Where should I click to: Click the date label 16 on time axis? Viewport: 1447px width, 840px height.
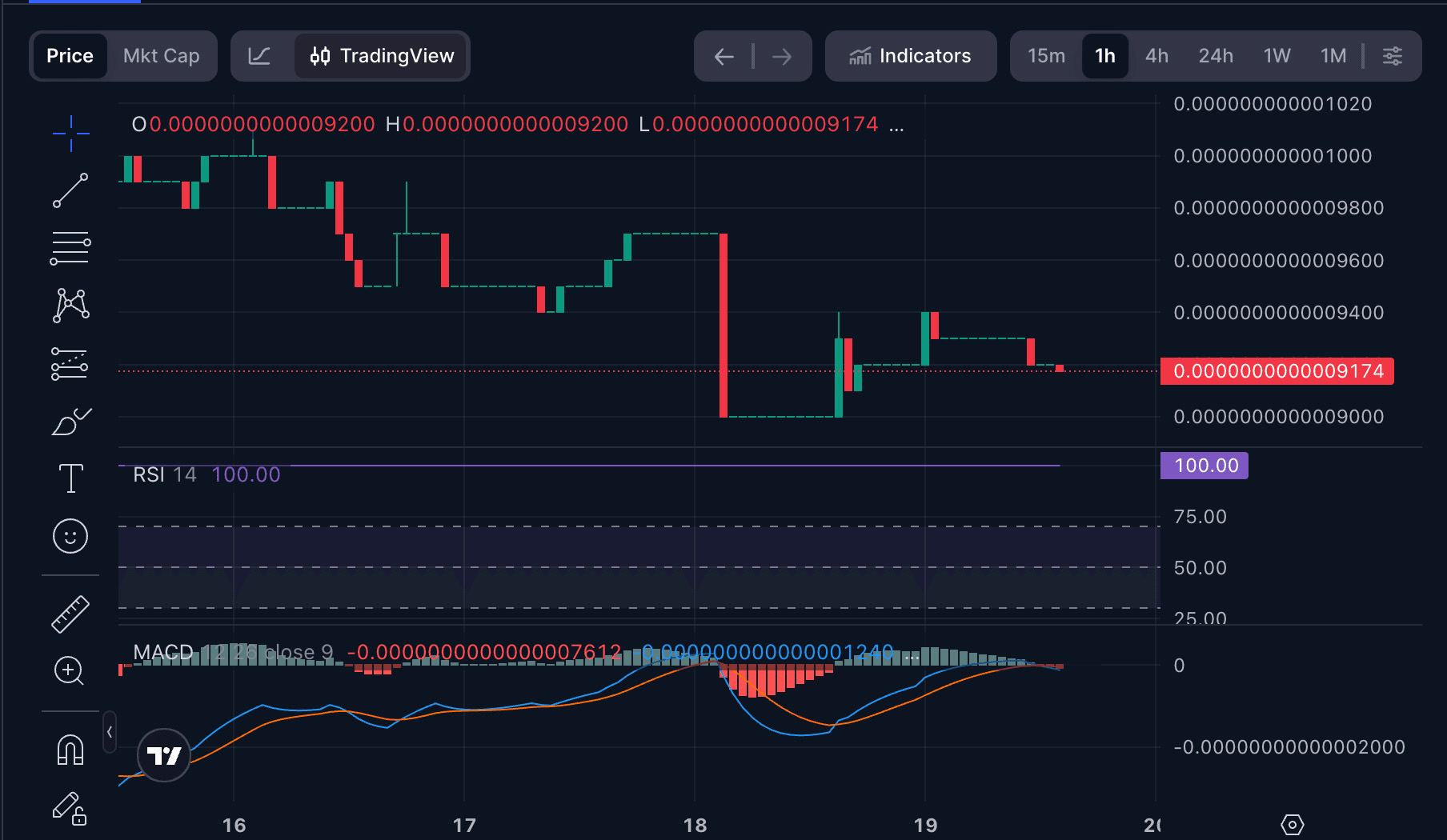pyautogui.click(x=234, y=825)
